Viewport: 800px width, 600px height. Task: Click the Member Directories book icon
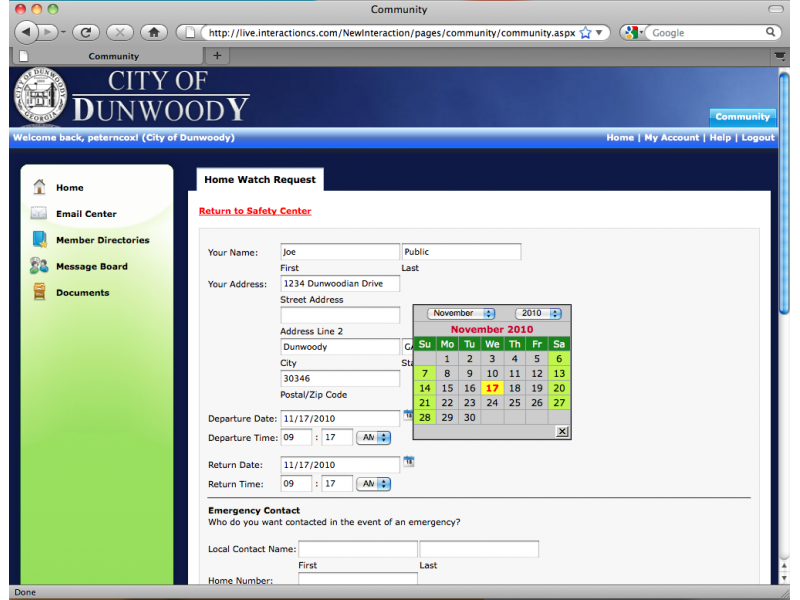click(x=37, y=240)
